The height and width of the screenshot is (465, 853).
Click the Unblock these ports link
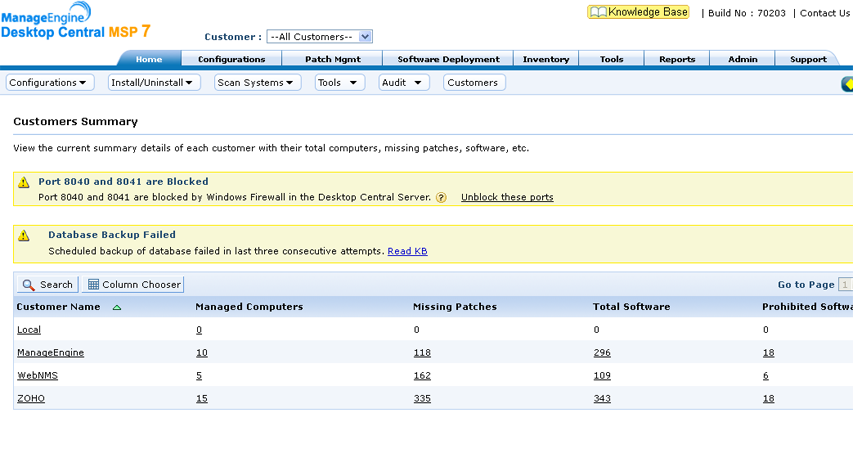click(506, 198)
